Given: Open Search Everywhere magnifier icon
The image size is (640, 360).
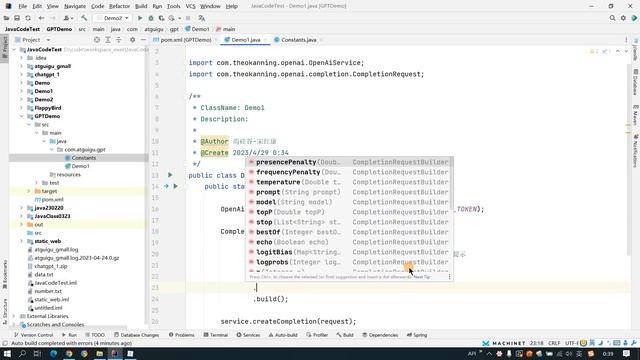Looking at the screenshot, I should [x=612, y=18].
